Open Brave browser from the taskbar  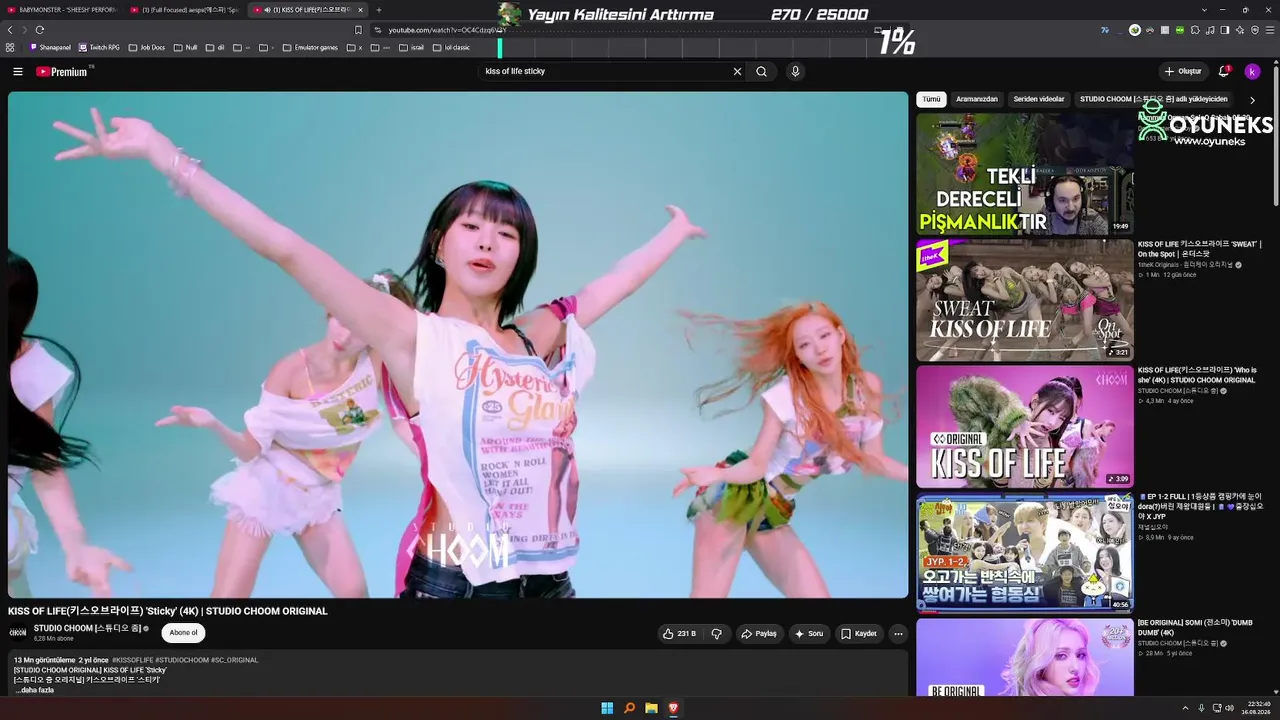(673, 708)
